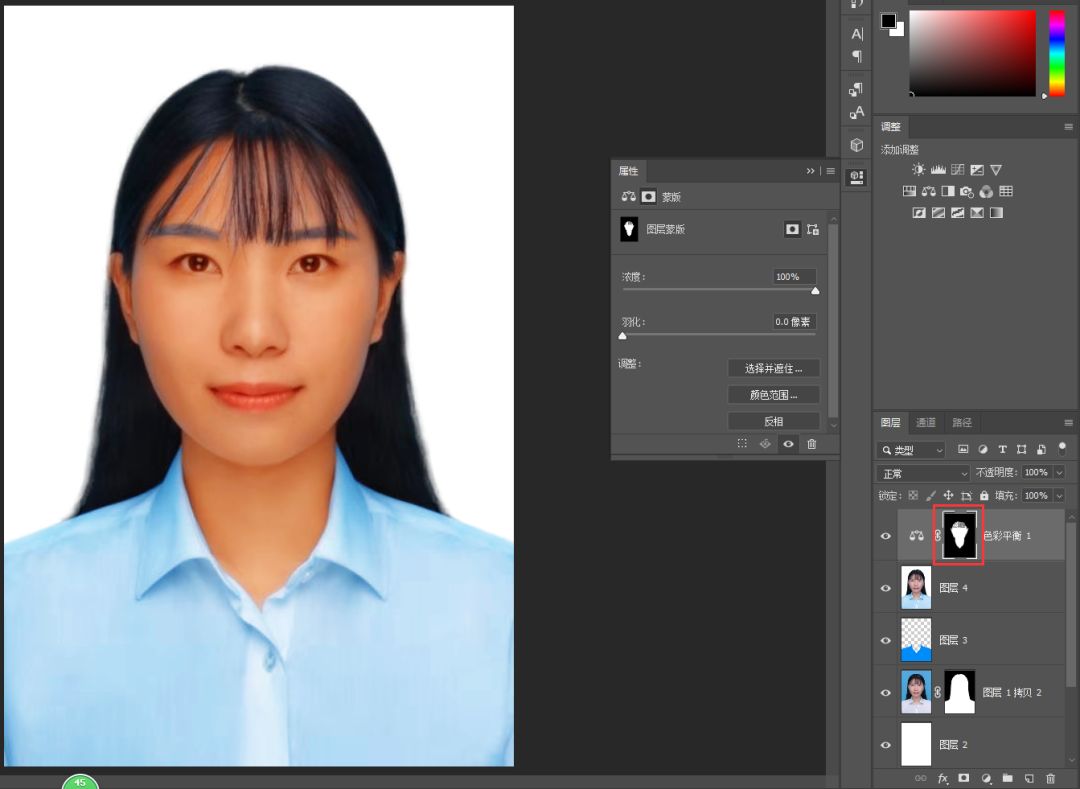The image size is (1080, 789).
Task: Switch to the 路径 tab
Action: [962, 423]
